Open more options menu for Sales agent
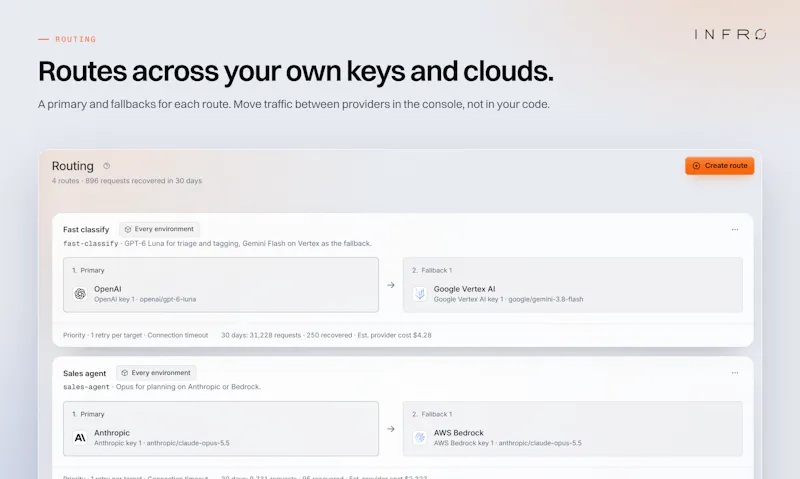 pyautogui.click(x=735, y=373)
